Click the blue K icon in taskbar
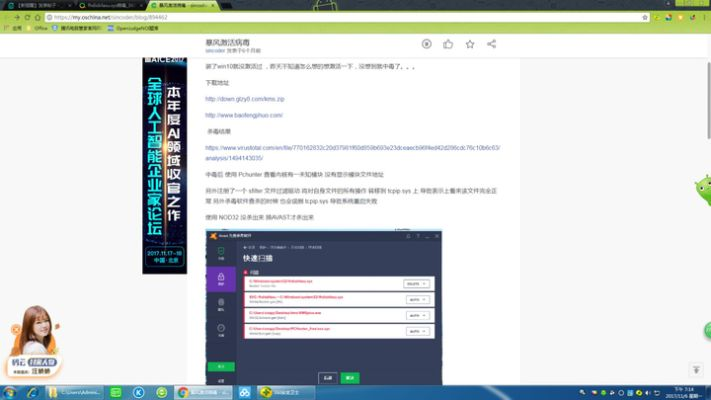The image size is (711, 400). coord(139,392)
